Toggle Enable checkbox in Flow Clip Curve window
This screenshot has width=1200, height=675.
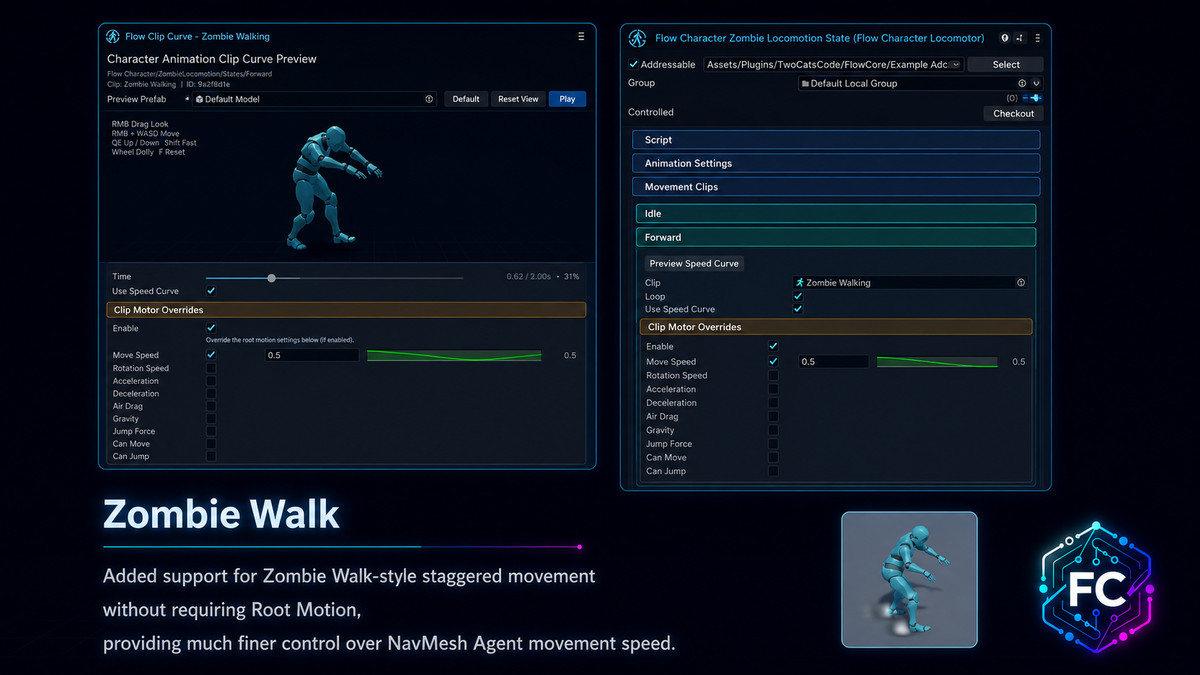211,328
